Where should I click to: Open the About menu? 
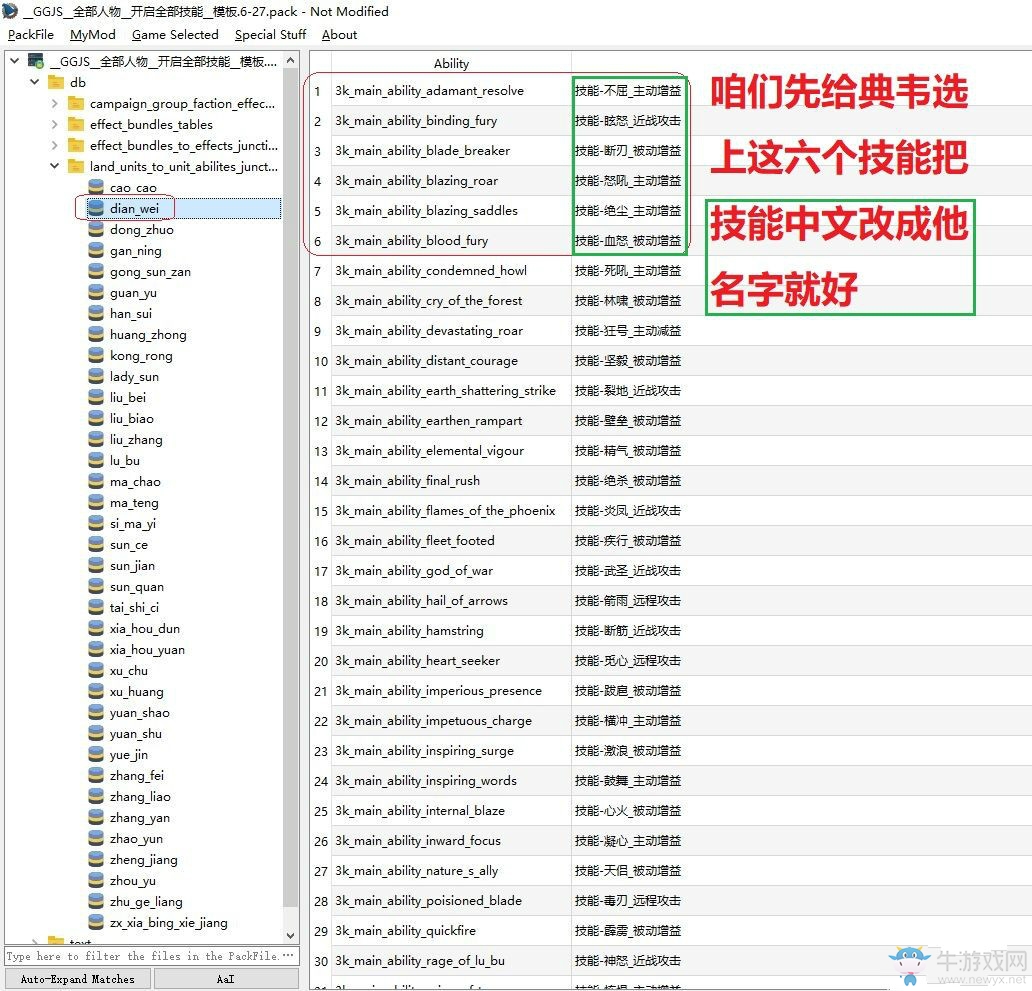pyautogui.click(x=340, y=35)
